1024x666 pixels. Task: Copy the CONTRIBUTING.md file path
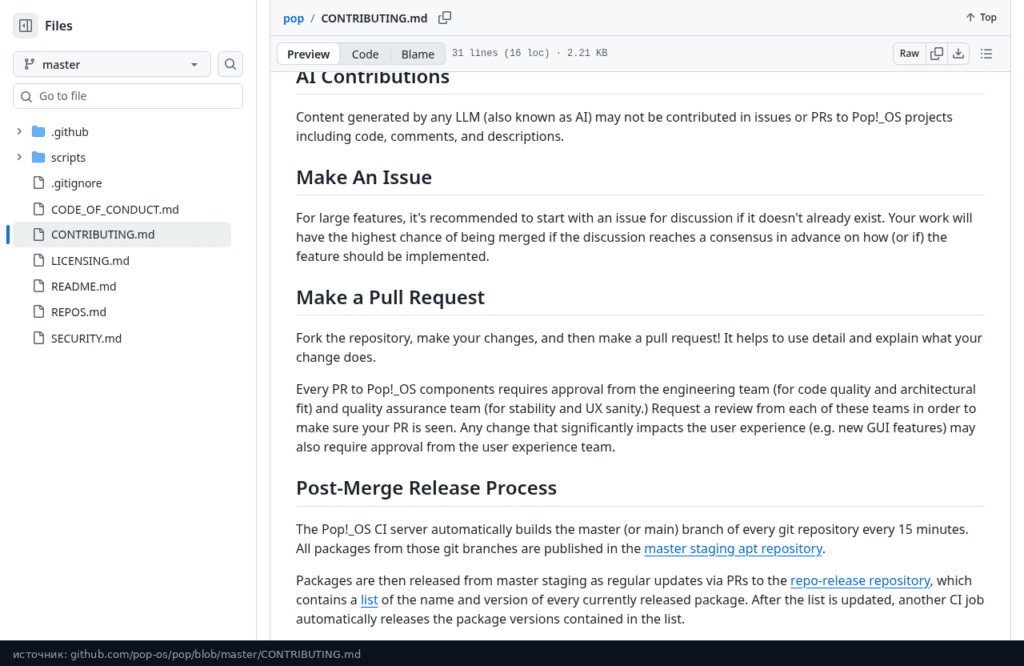(x=445, y=18)
